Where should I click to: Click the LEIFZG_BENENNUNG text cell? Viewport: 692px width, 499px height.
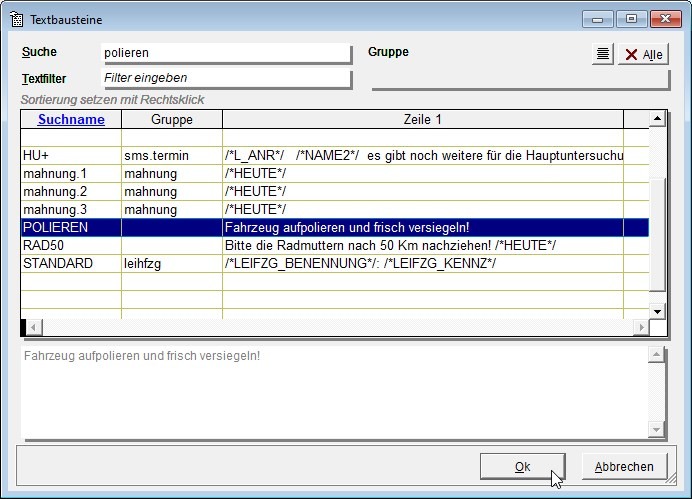pos(423,263)
